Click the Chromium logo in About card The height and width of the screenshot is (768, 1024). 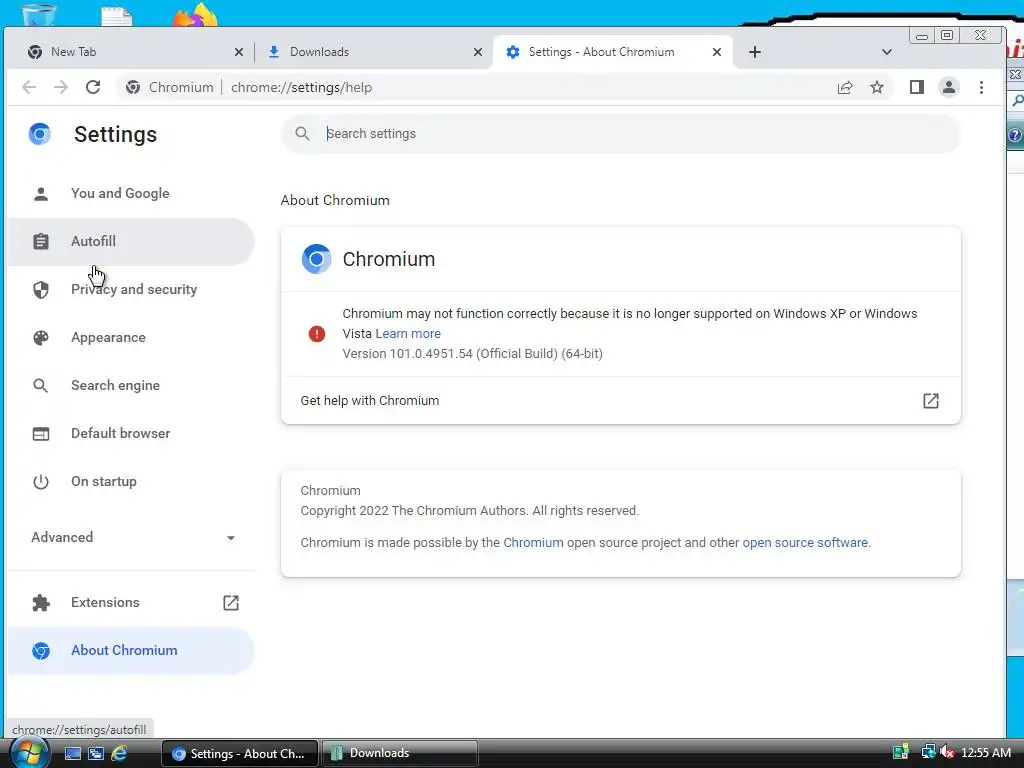(316, 259)
